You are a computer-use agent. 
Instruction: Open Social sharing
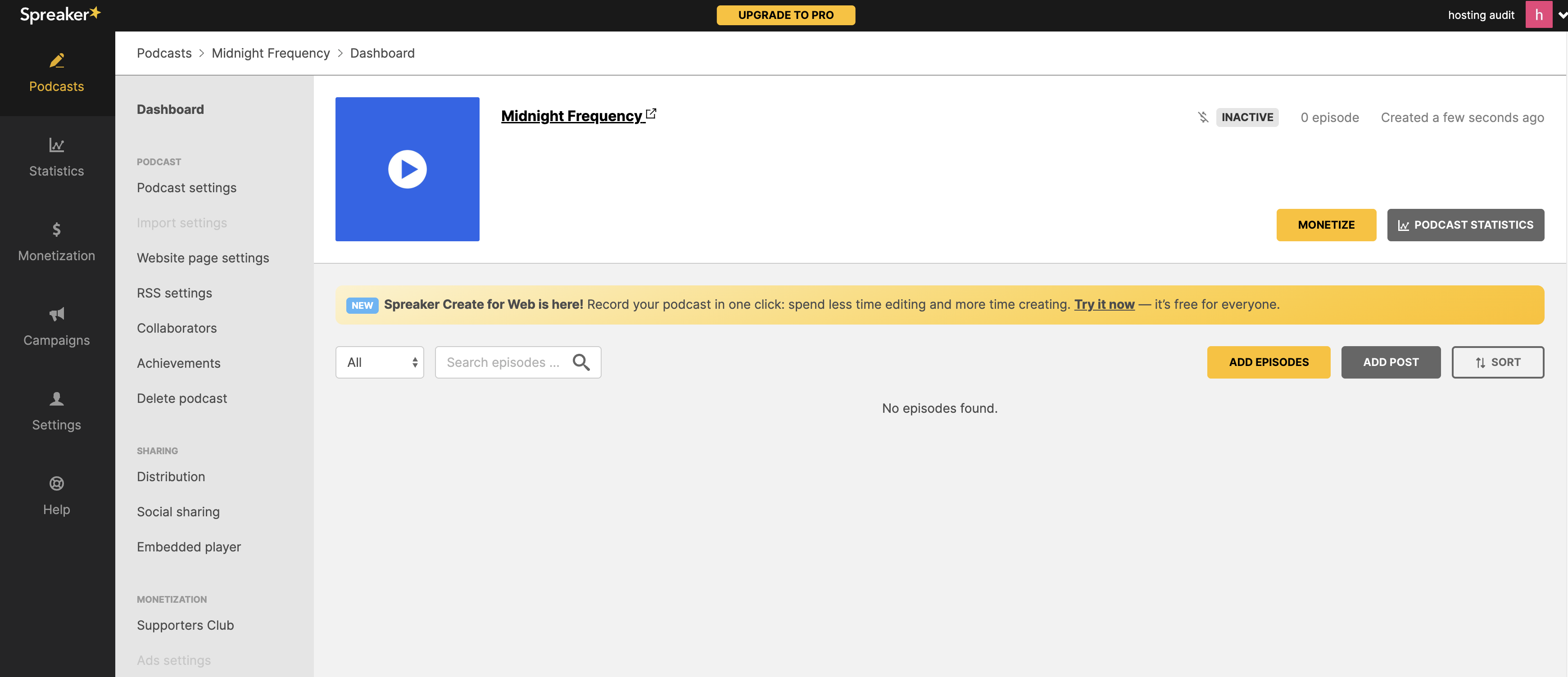coord(178,512)
